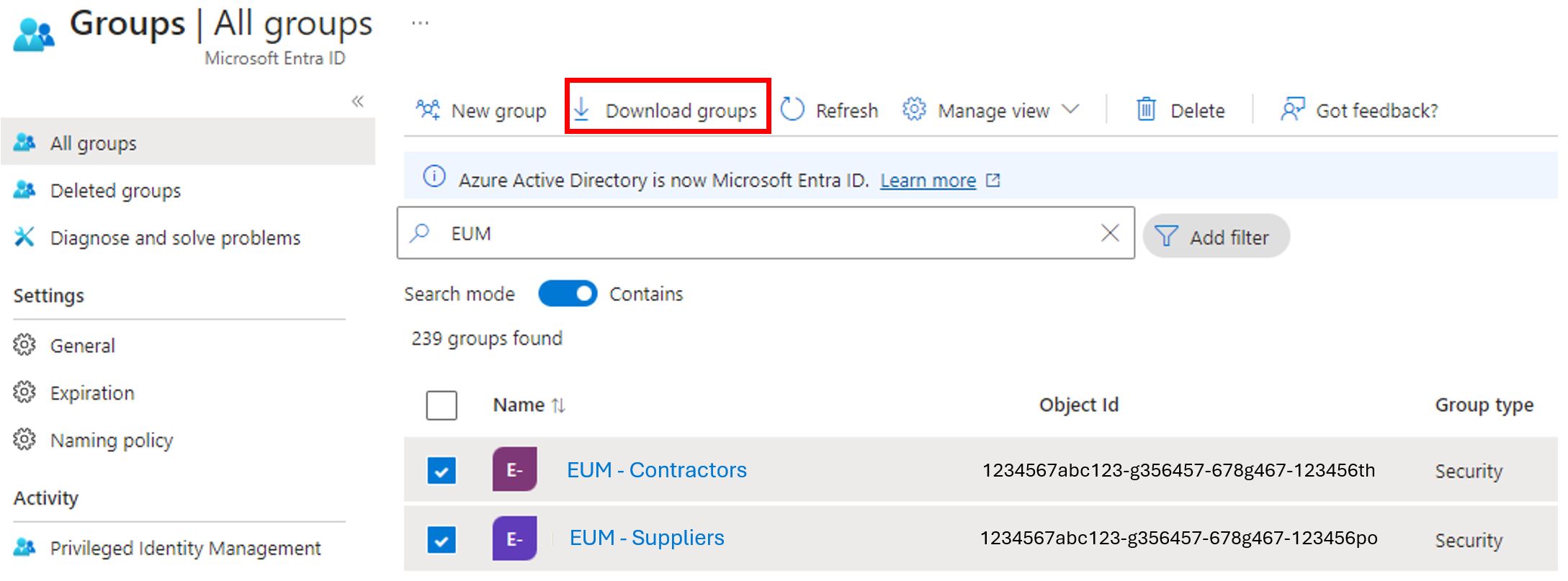Click the Refresh button label
1568x581 pixels.
(846, 111)
